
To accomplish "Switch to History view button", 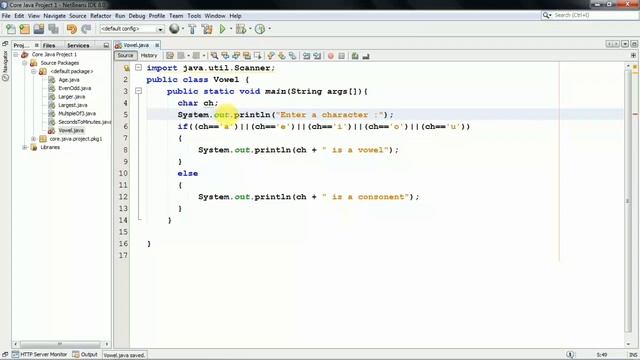I will (x=149, y=56).
